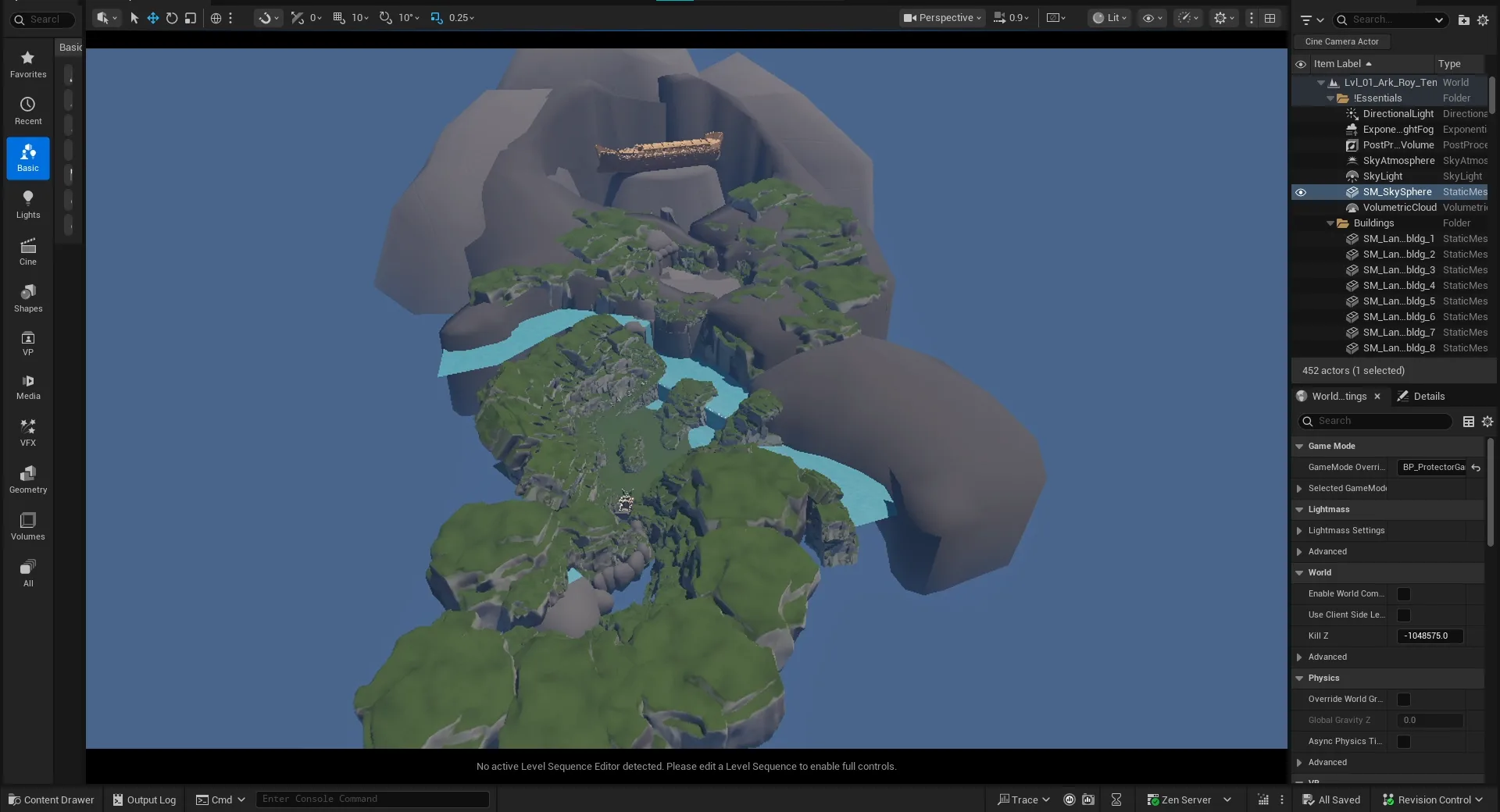Toggle Async Physics Tick checkbox
1500x812 pixels.
point(1404,742)
